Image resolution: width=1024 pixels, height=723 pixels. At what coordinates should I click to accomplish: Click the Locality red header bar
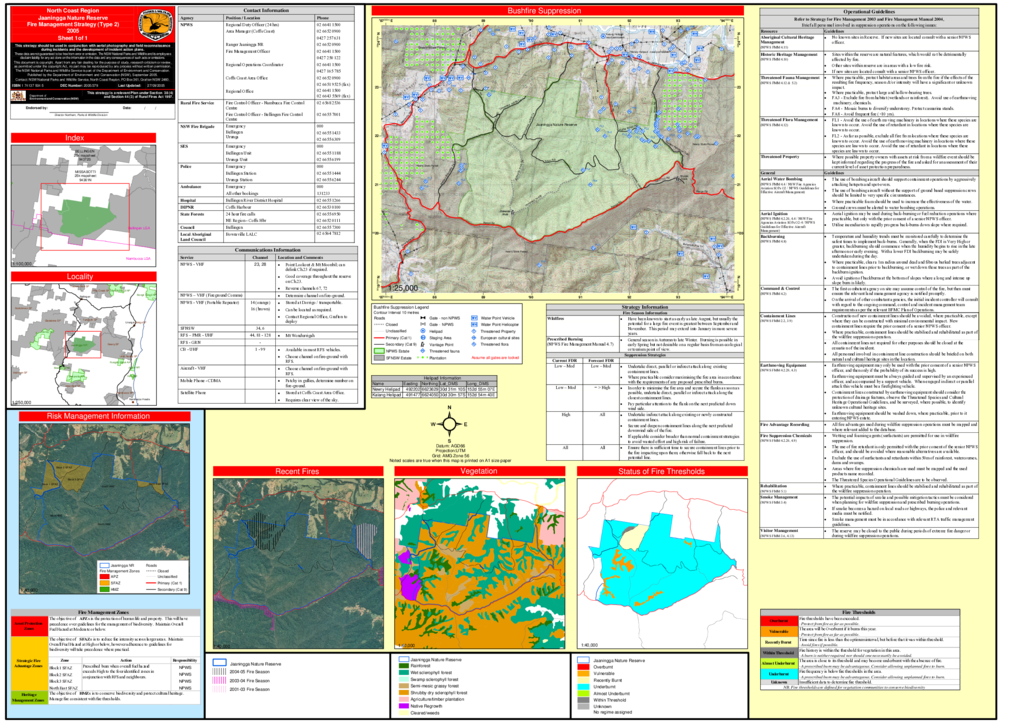84,276
